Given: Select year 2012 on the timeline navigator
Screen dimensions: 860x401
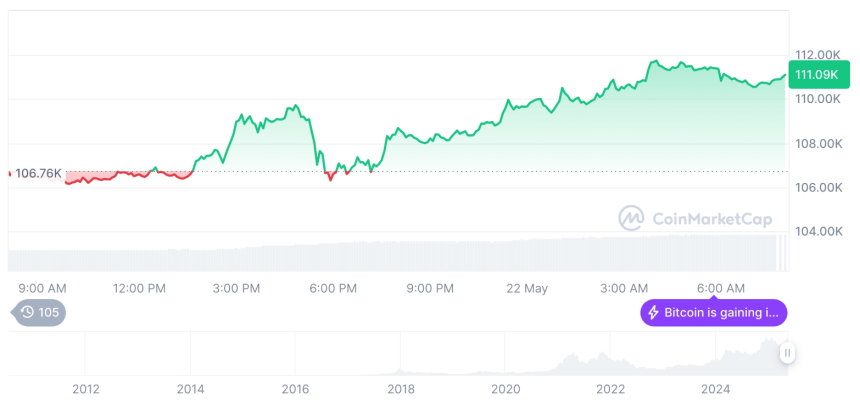Looking at the screenshot, I should point(86,388).
